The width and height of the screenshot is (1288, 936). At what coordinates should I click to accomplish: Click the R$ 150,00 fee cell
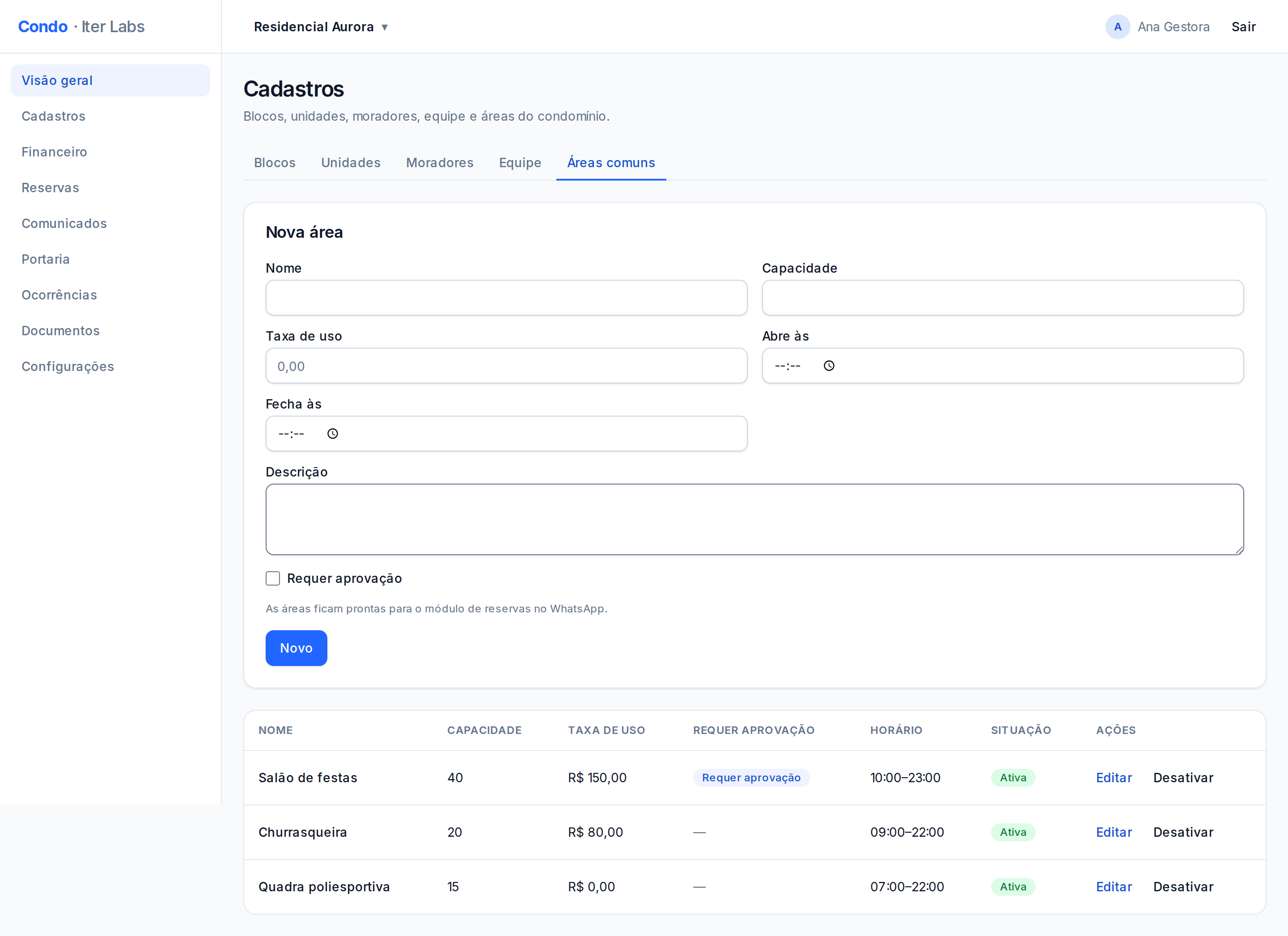click(597, 778)
